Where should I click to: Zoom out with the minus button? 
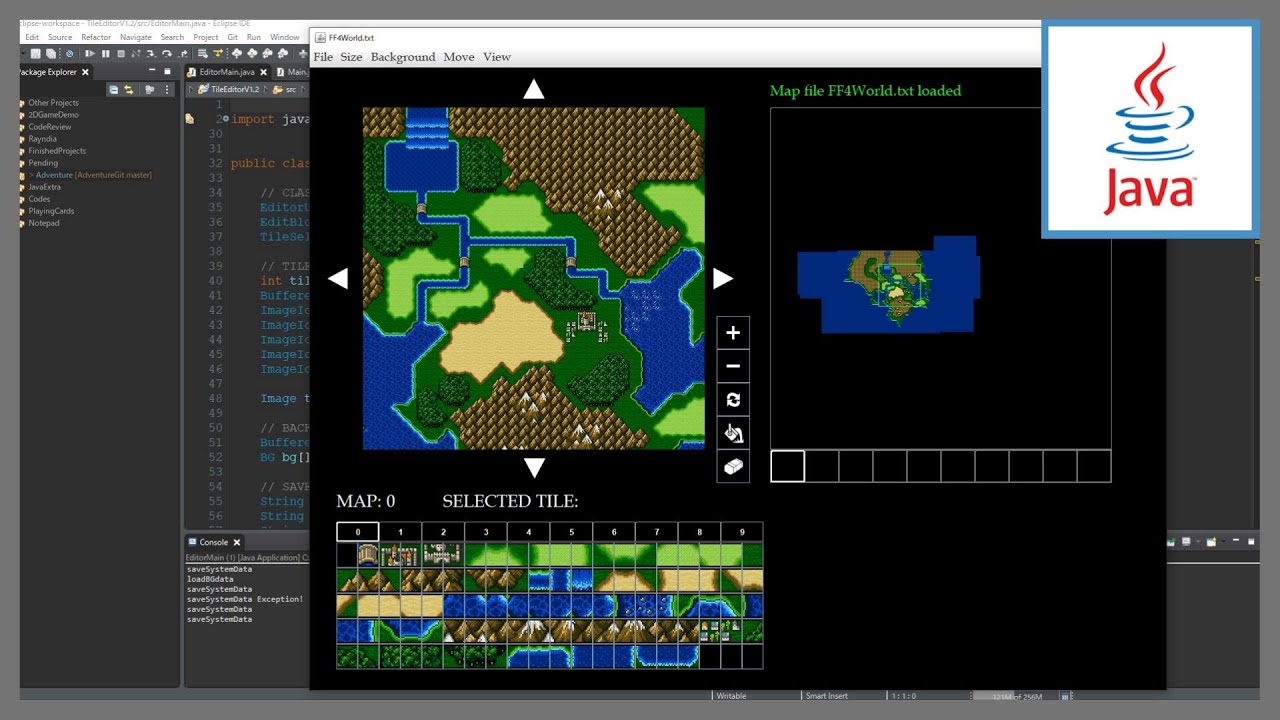[733, 366]
